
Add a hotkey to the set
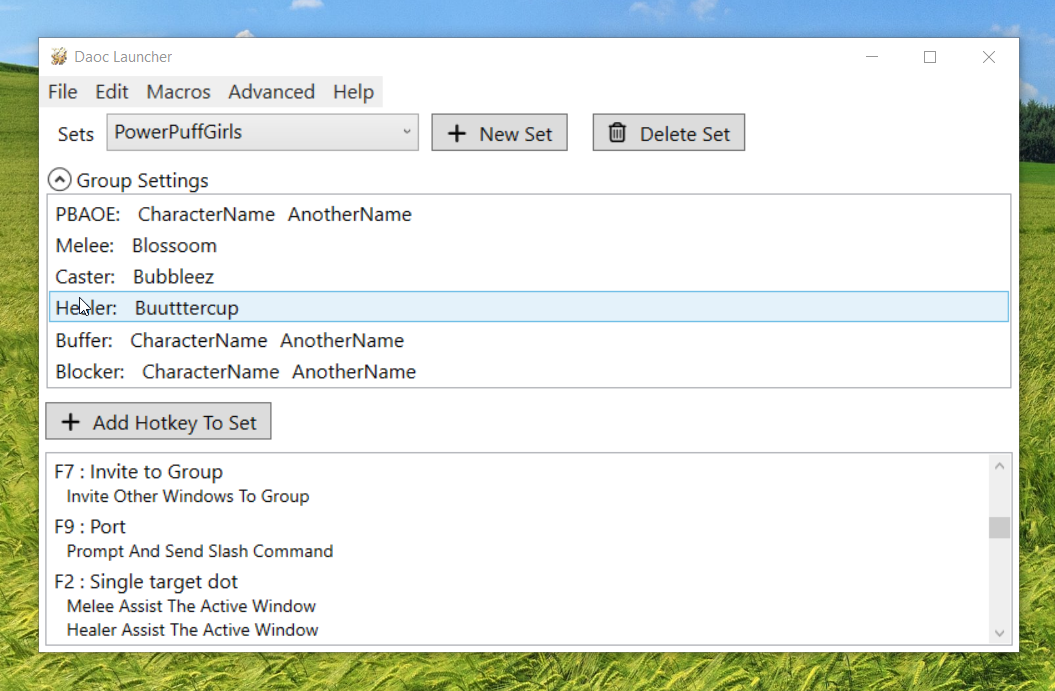pyautogui.click(x=158, y=420)
